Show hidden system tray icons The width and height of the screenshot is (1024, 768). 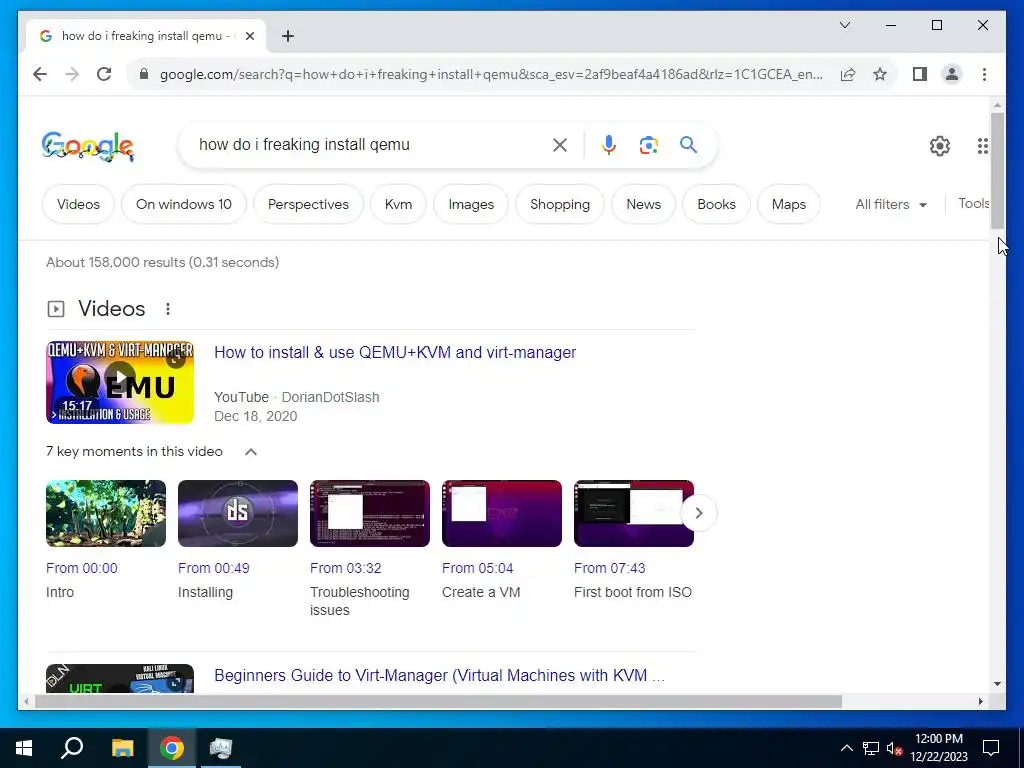tap(846, 748)
